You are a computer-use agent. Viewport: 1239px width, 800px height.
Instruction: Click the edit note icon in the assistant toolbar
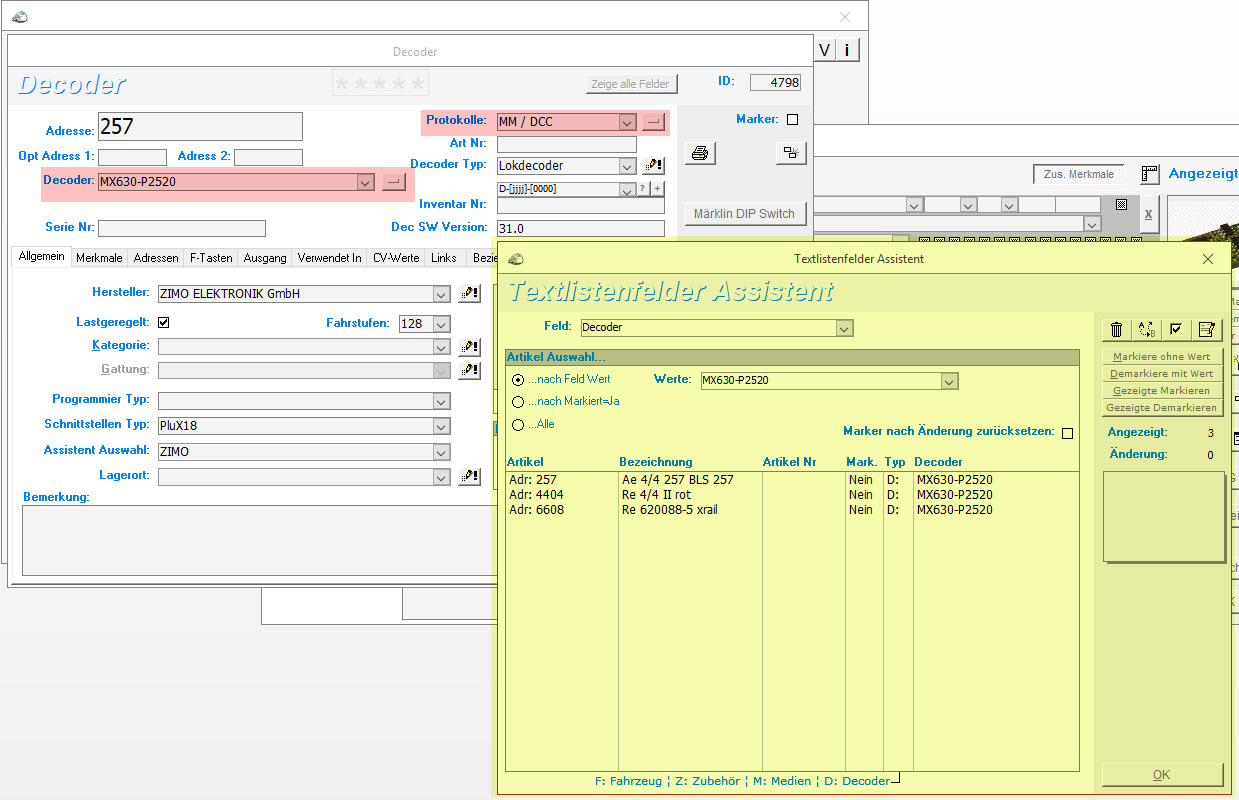pyautogui.click(x=1206, y=329)
